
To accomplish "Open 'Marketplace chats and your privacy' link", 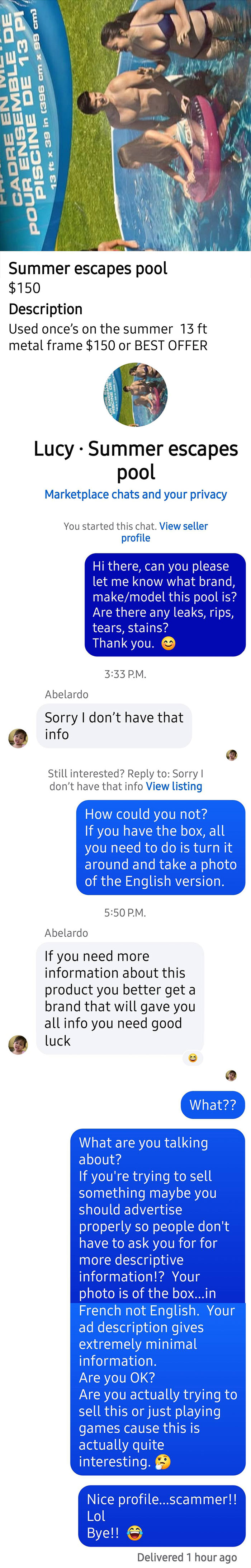I will coord(136,494).
